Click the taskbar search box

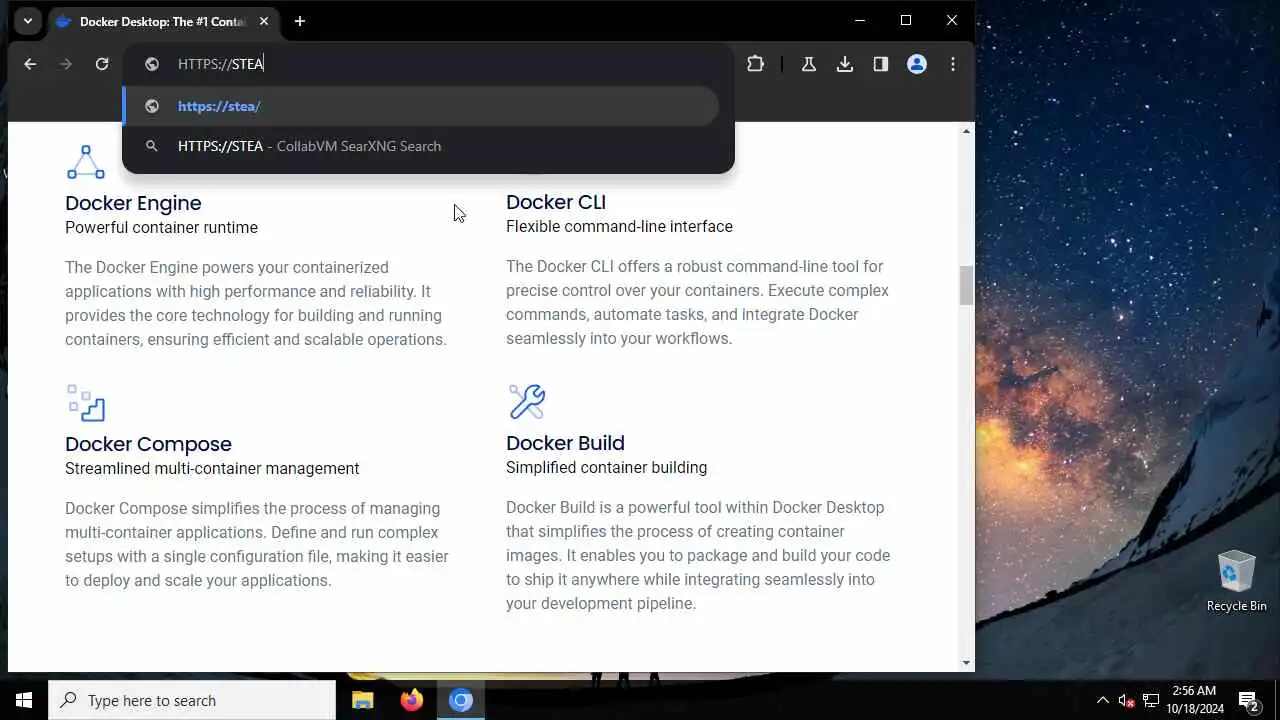click(x=192, y=700)
